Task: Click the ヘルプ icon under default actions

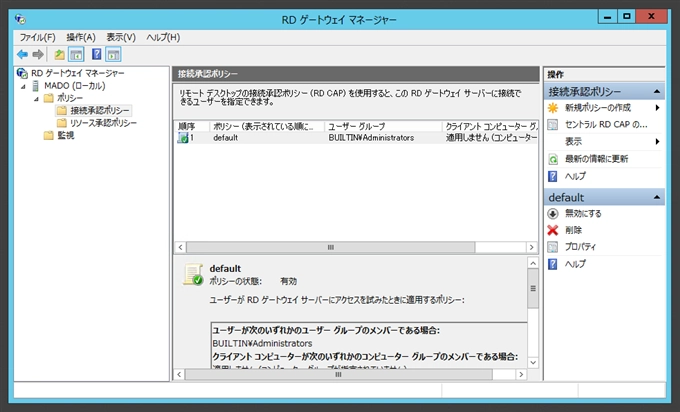Action: (553, 264)
